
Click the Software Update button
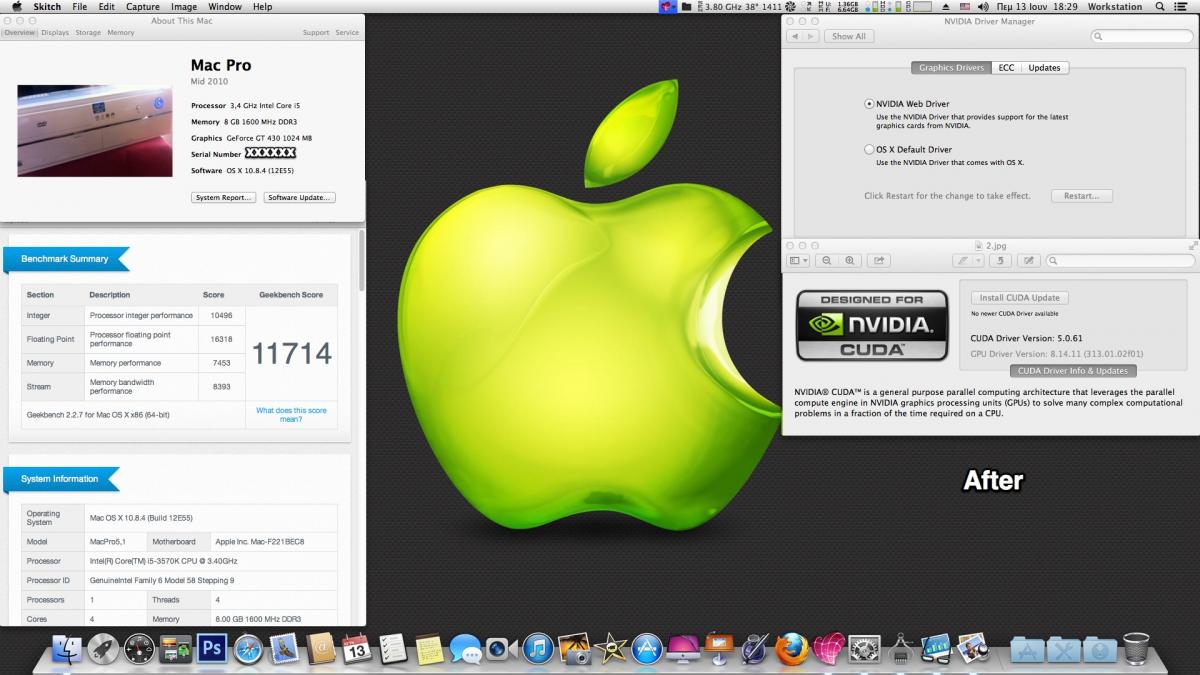(299, 198)
